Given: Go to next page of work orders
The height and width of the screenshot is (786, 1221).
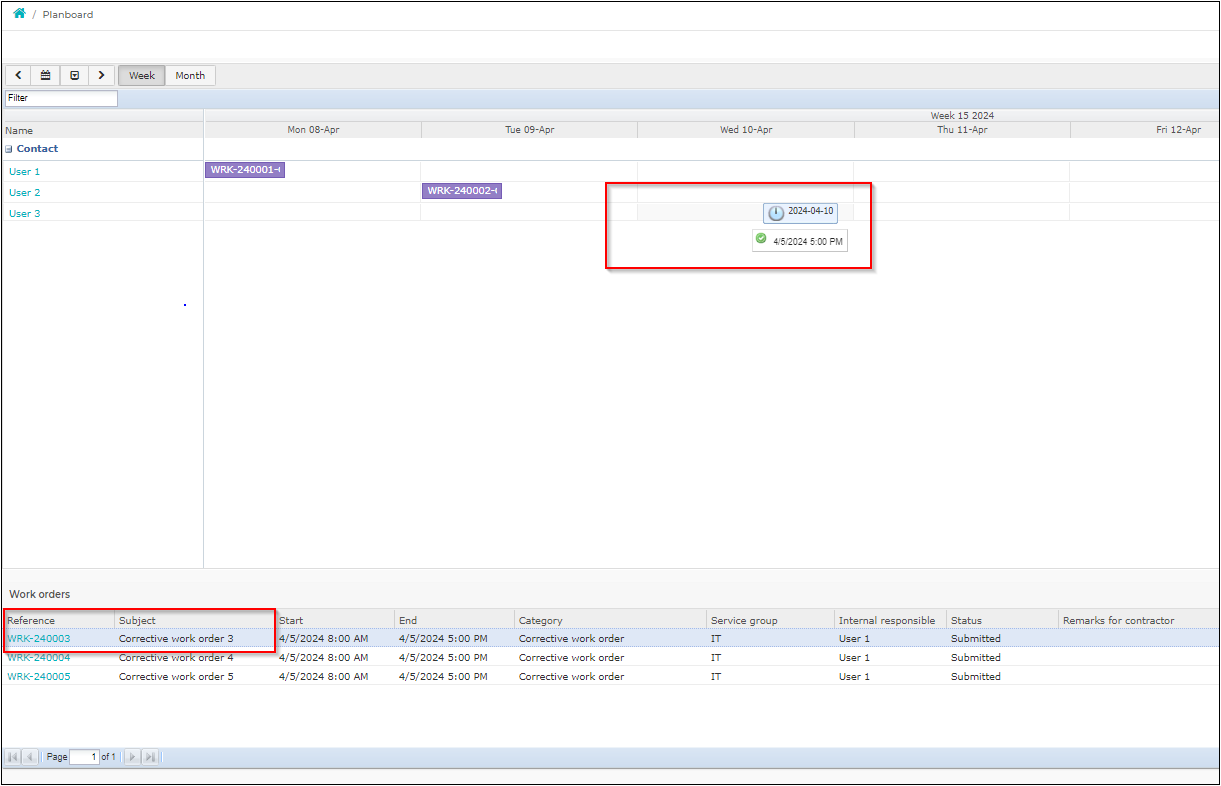Looking at the screenshot, I should click(133, 757).
